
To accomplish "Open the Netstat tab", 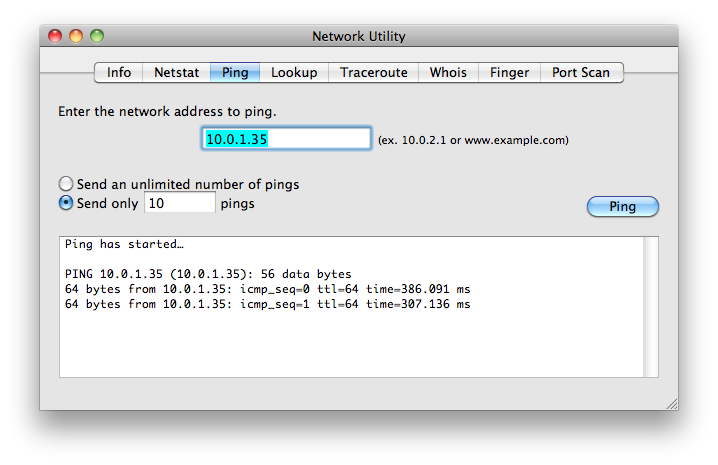I will pyautogui.click(x=176, y=72).
